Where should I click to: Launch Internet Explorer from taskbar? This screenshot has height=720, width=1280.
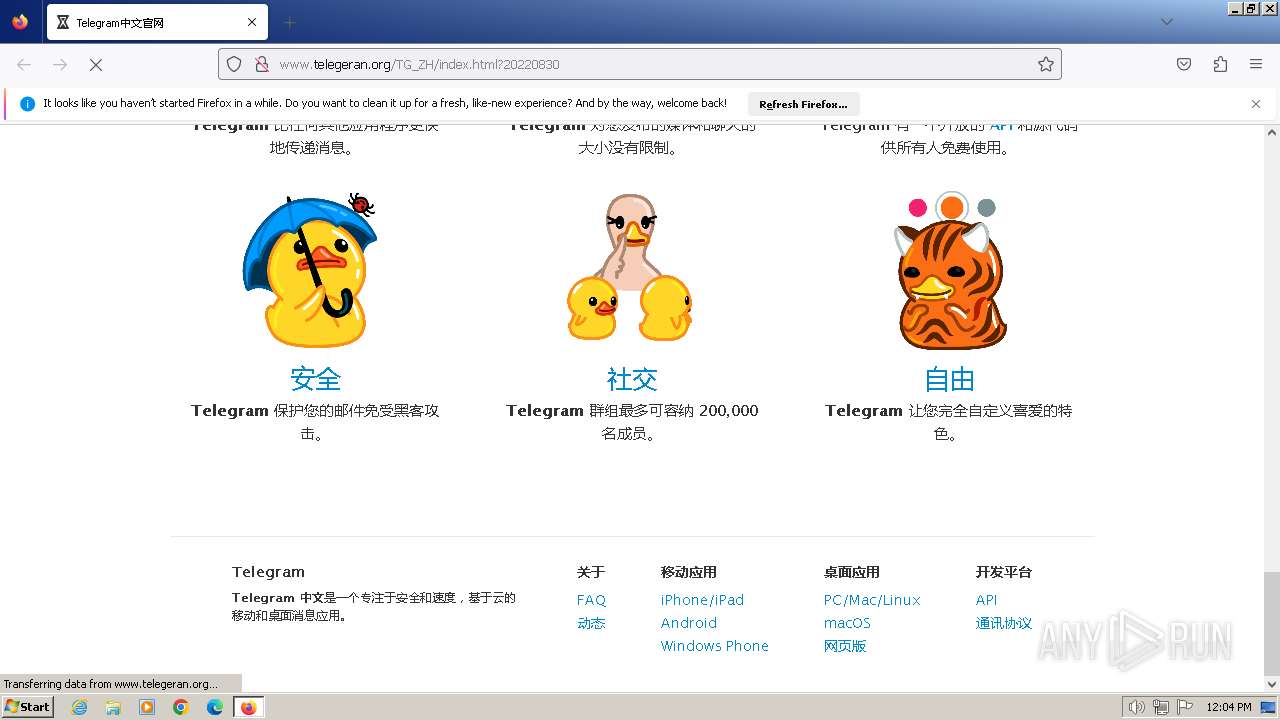click(x=79, y=707)
